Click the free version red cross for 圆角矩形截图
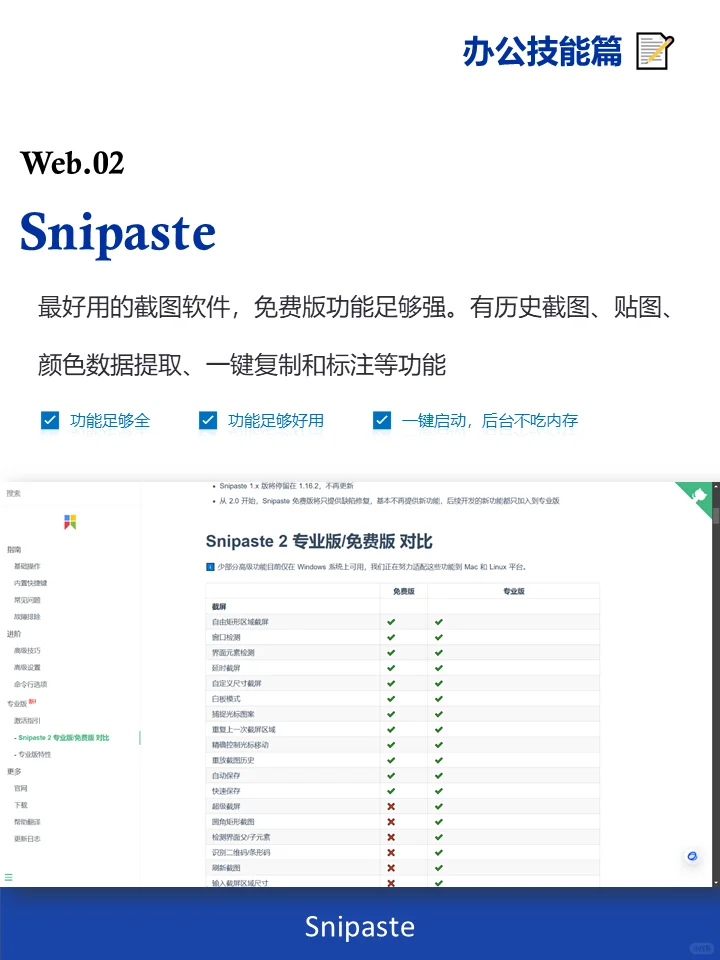720x960 pixels. [x=391, y=822]
